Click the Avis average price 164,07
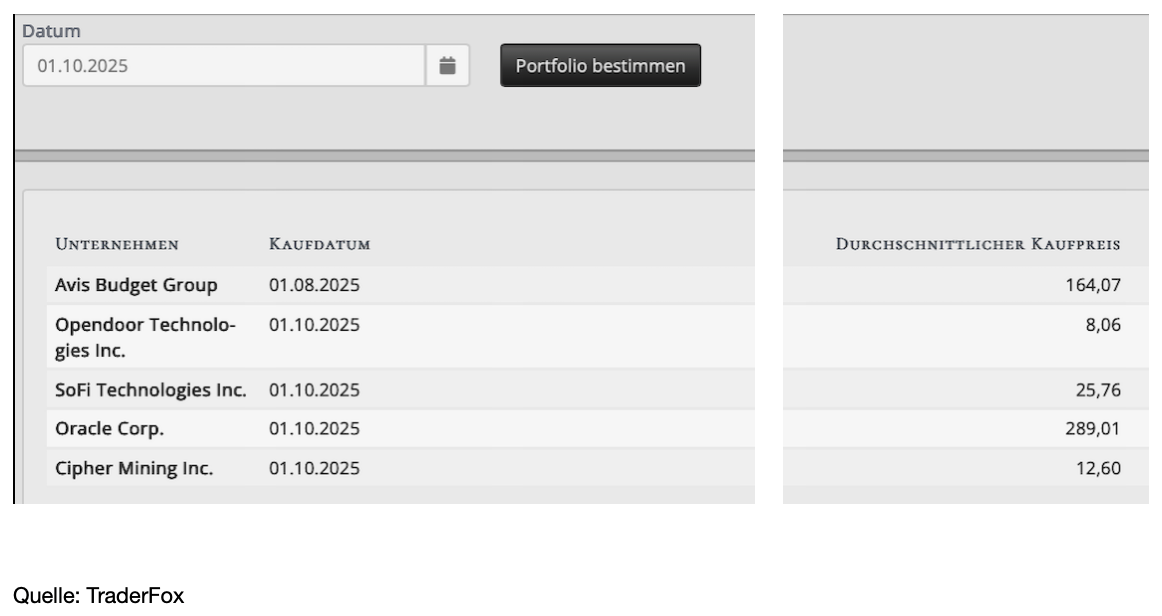Viewport: 1162px width, 616px height. [x=1093, y=286]
